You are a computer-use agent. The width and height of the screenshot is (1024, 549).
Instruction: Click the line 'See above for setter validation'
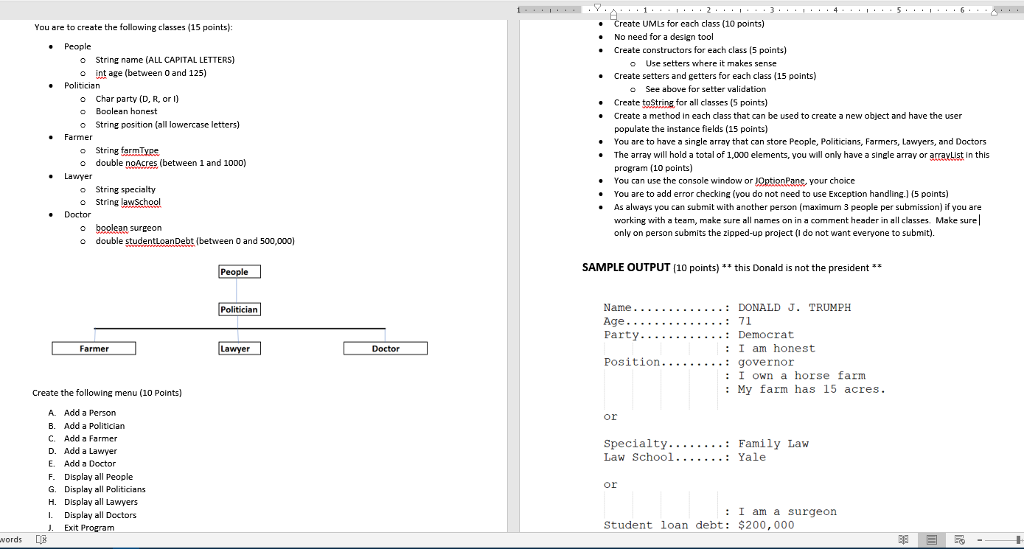[706, 89]
